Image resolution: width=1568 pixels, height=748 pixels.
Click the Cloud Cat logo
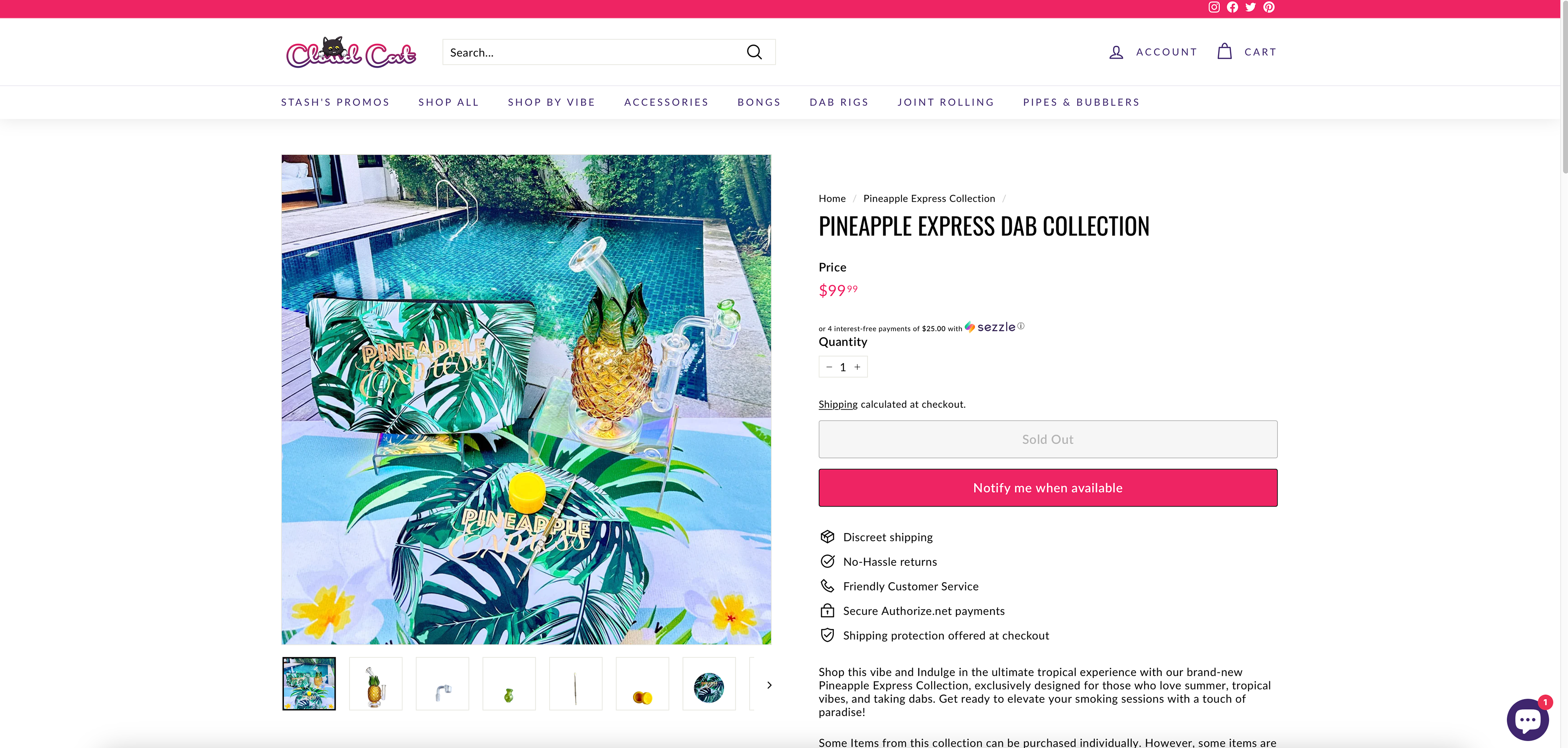point(351,52)
